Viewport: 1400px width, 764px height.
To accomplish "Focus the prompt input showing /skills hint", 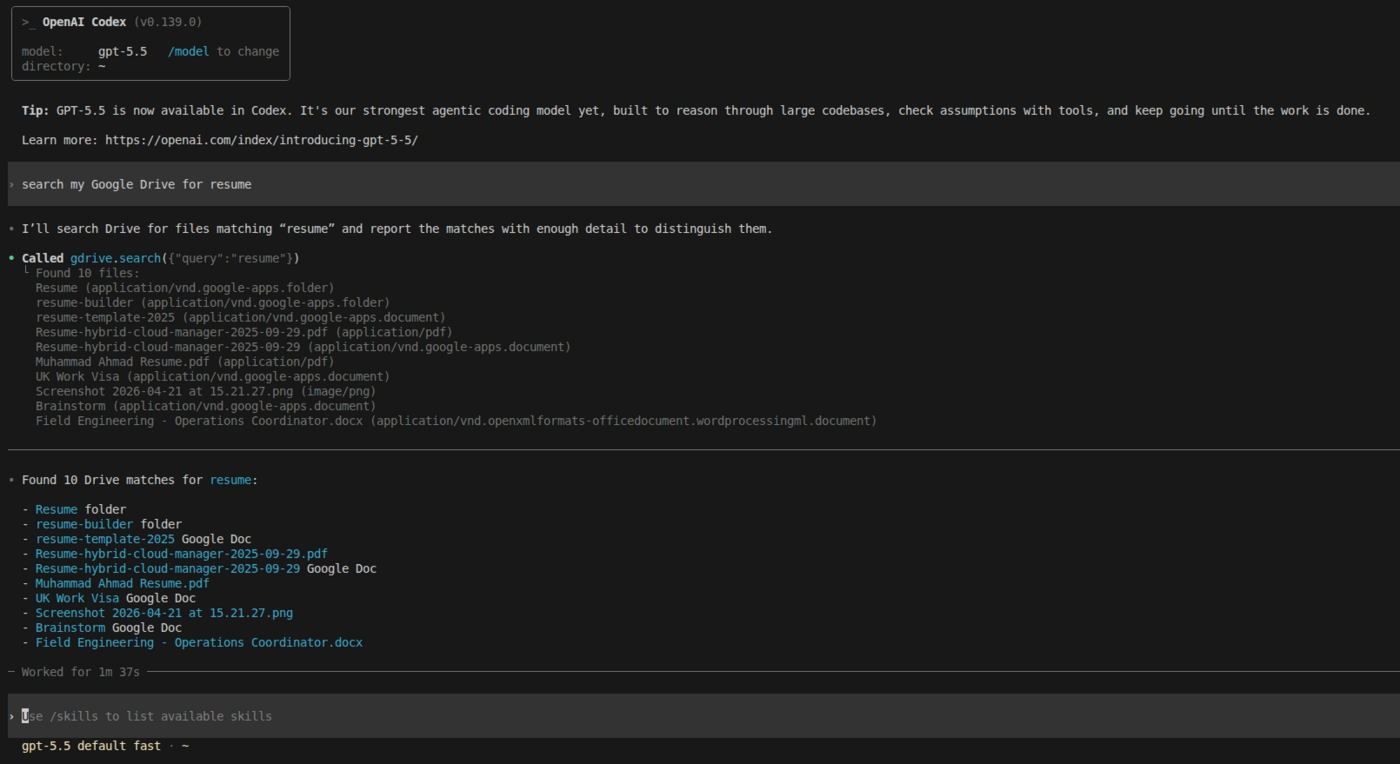I will 703,716.
